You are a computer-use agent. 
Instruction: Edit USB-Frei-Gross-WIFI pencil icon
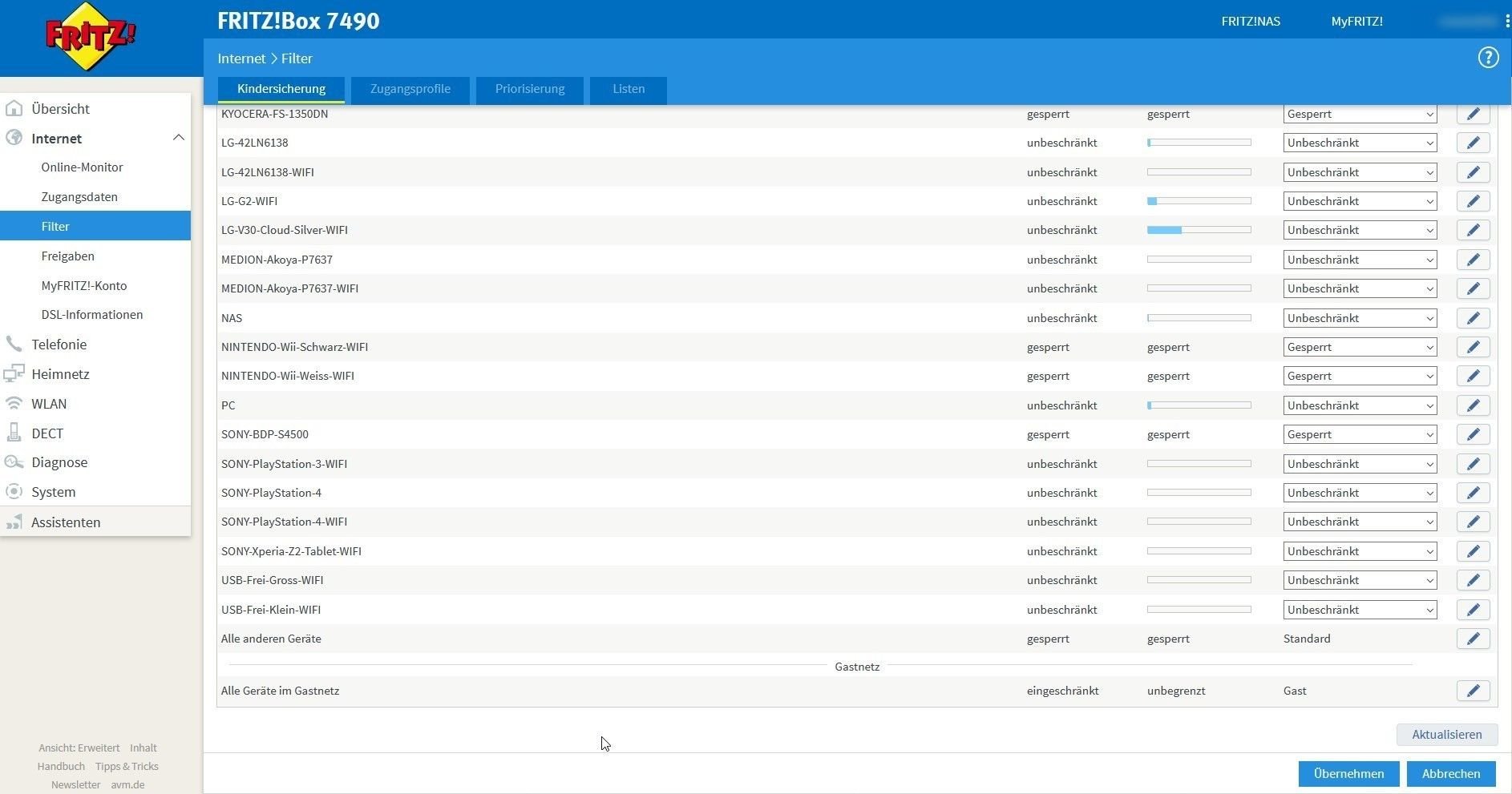pyautogui.click(x=1473, y=580)
